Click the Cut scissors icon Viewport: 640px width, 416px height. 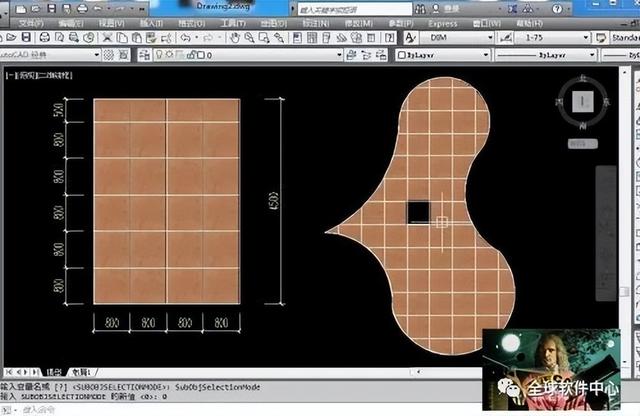click(x=107, y=38)
